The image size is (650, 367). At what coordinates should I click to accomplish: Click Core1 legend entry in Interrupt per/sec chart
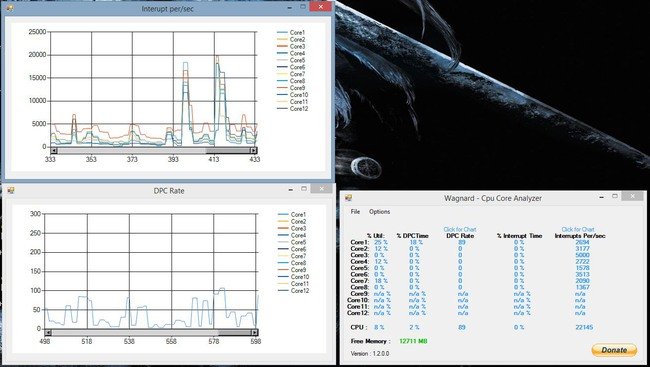click(x=291, y=32)
